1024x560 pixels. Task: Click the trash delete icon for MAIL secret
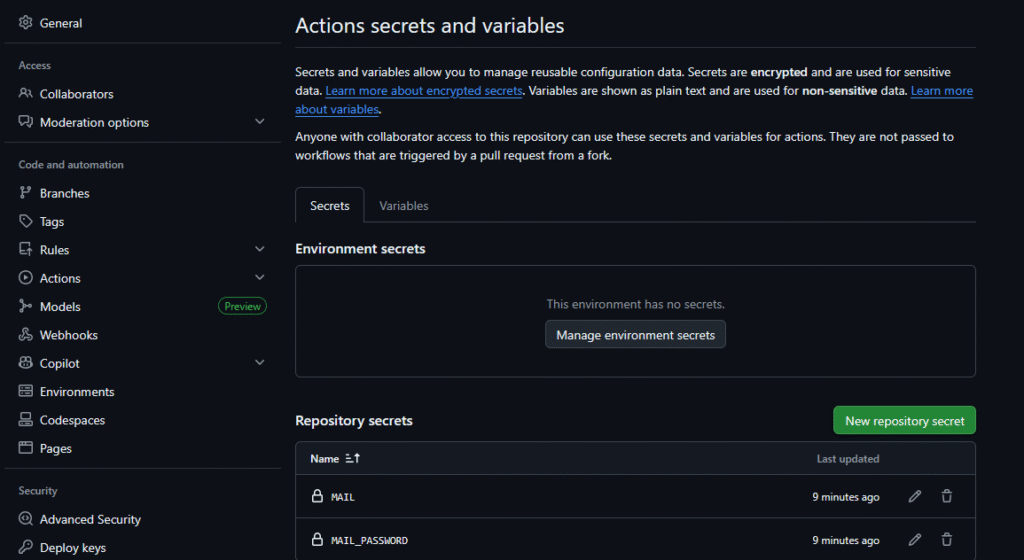pyautogui.click(x=946, y=497)
